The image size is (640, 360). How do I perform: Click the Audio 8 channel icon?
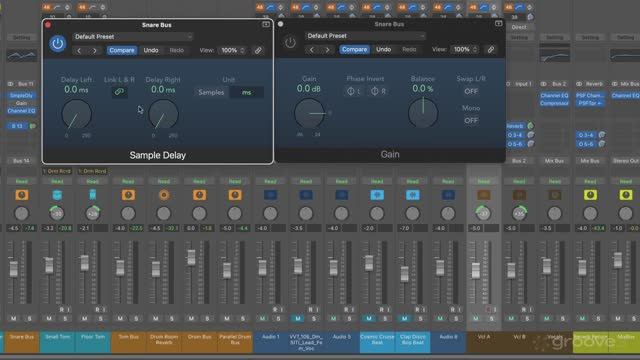[x=448, y=195]
